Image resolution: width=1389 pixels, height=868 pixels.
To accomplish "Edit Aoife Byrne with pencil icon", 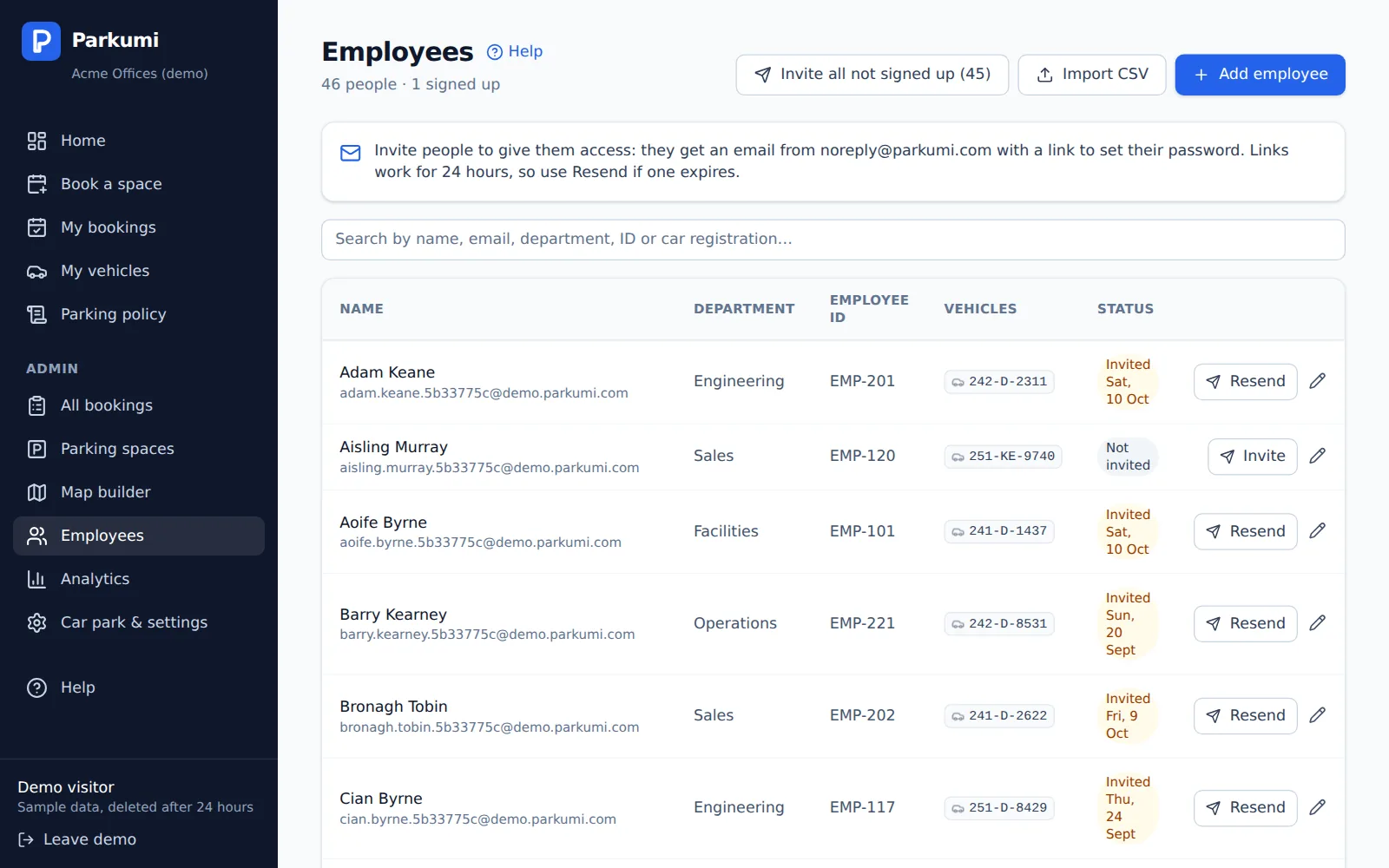I will (x=1317, y=530).
